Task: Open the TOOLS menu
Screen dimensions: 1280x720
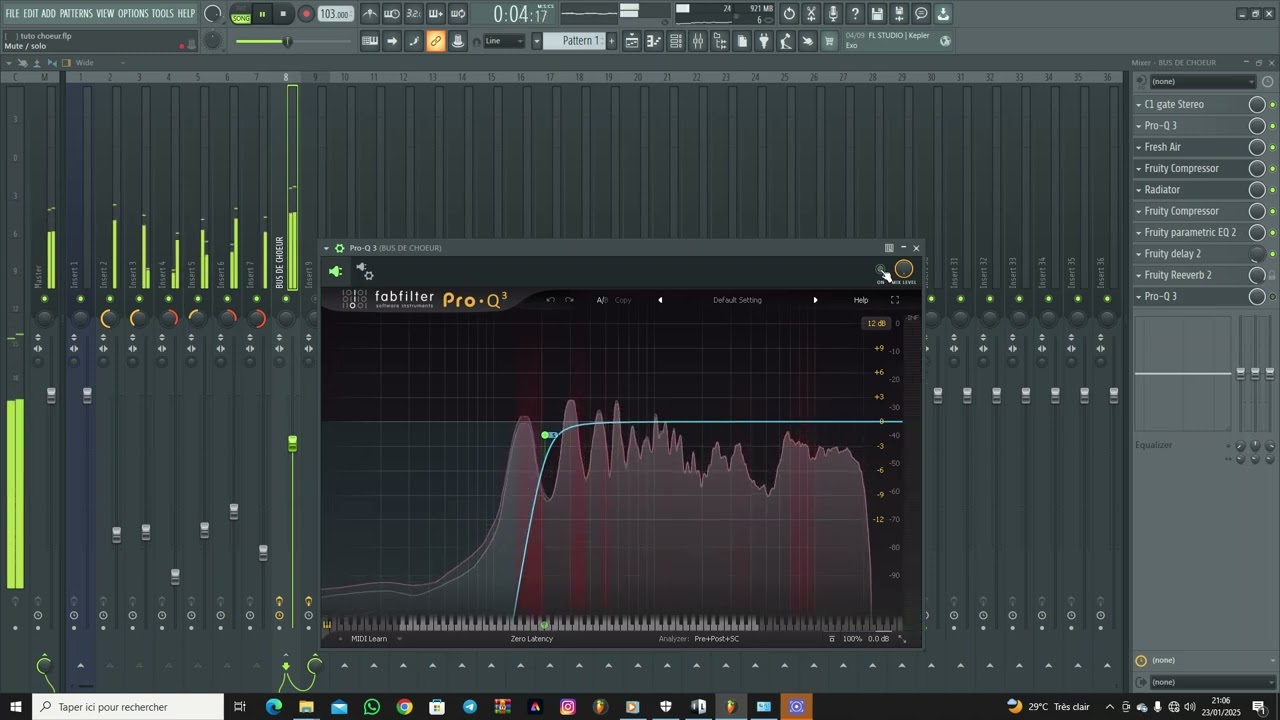Action: coord(162,14)
